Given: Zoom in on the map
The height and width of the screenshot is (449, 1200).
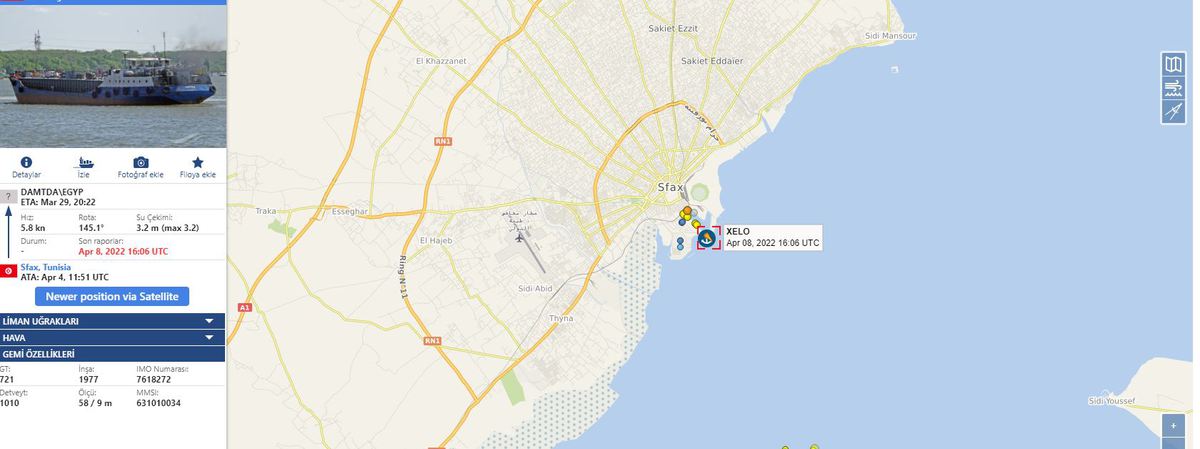Looking at the screenshot, I should pyautogui.click(x=1173, y=425).
